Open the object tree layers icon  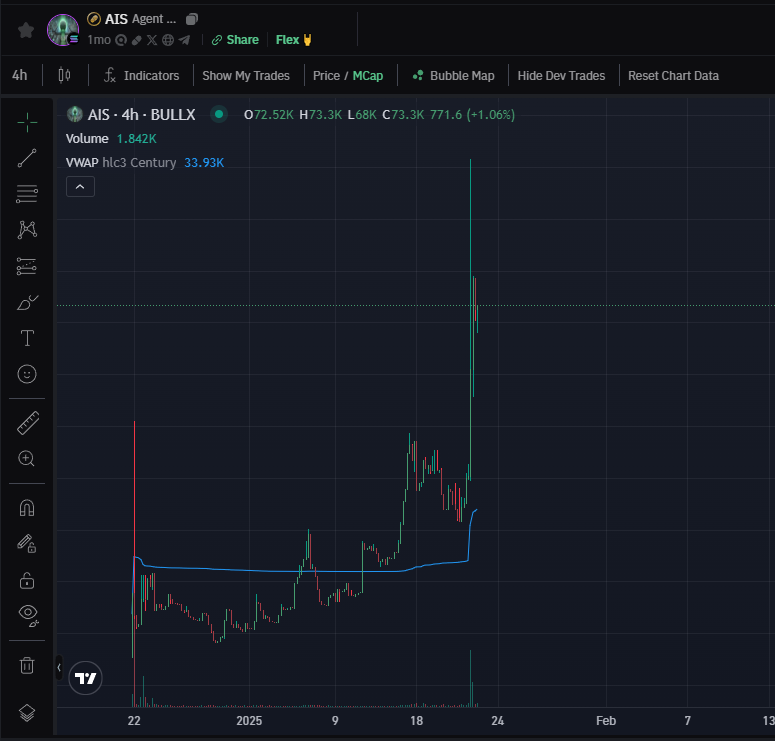[x=27, y=713]
